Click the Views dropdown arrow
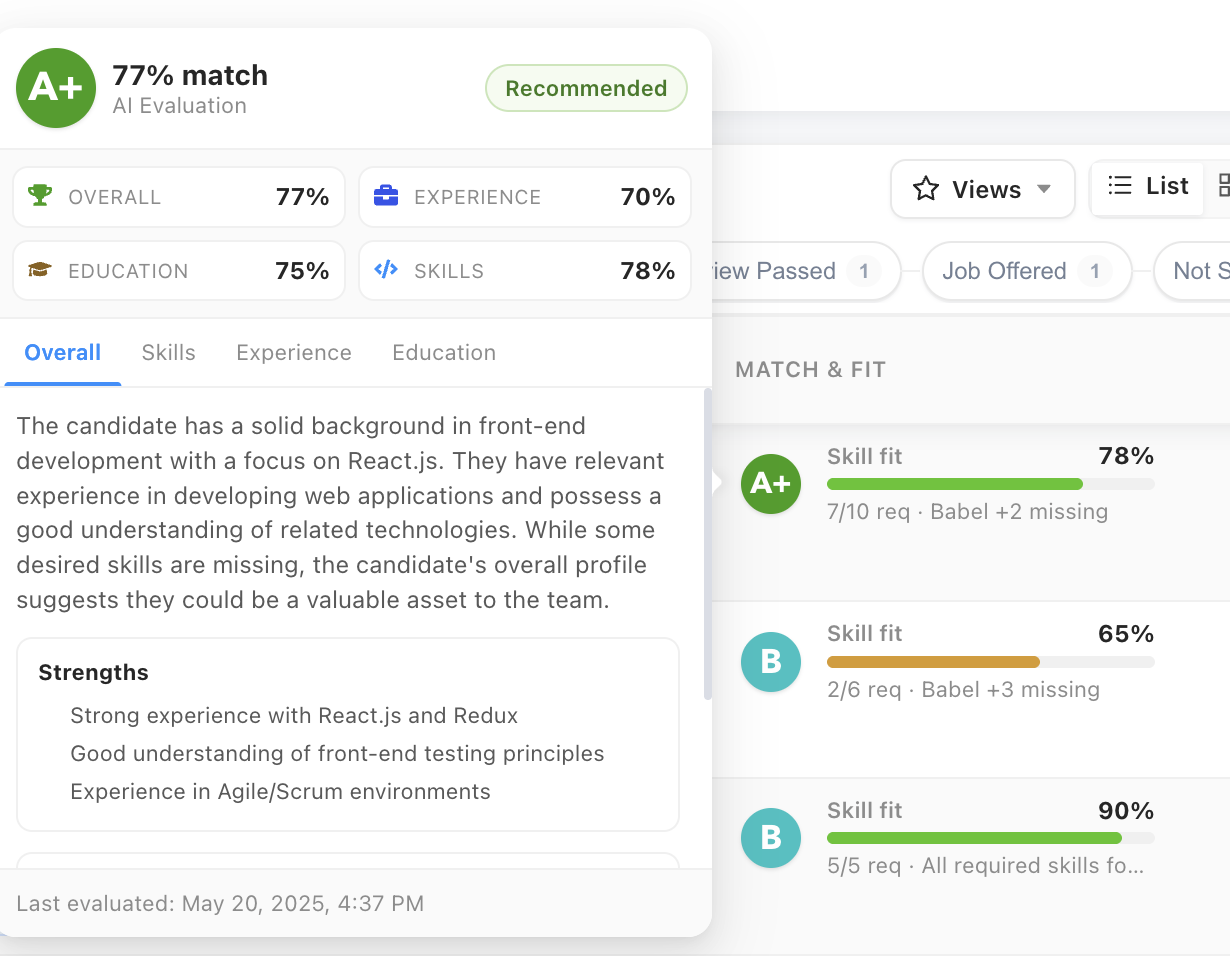 1043,189
